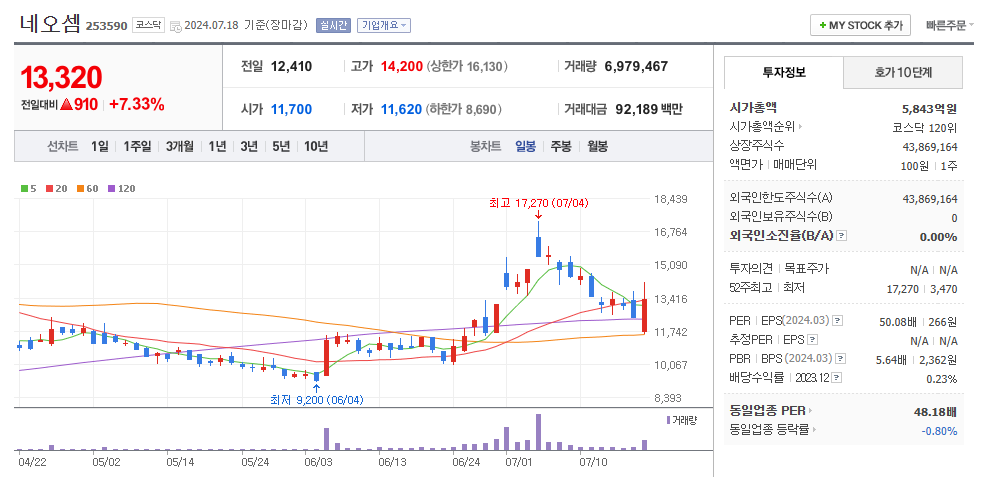Click the purple 거래량 legend marker
Image resolution: width=985 pixels, height=477 pixels.
coord(668,420)
